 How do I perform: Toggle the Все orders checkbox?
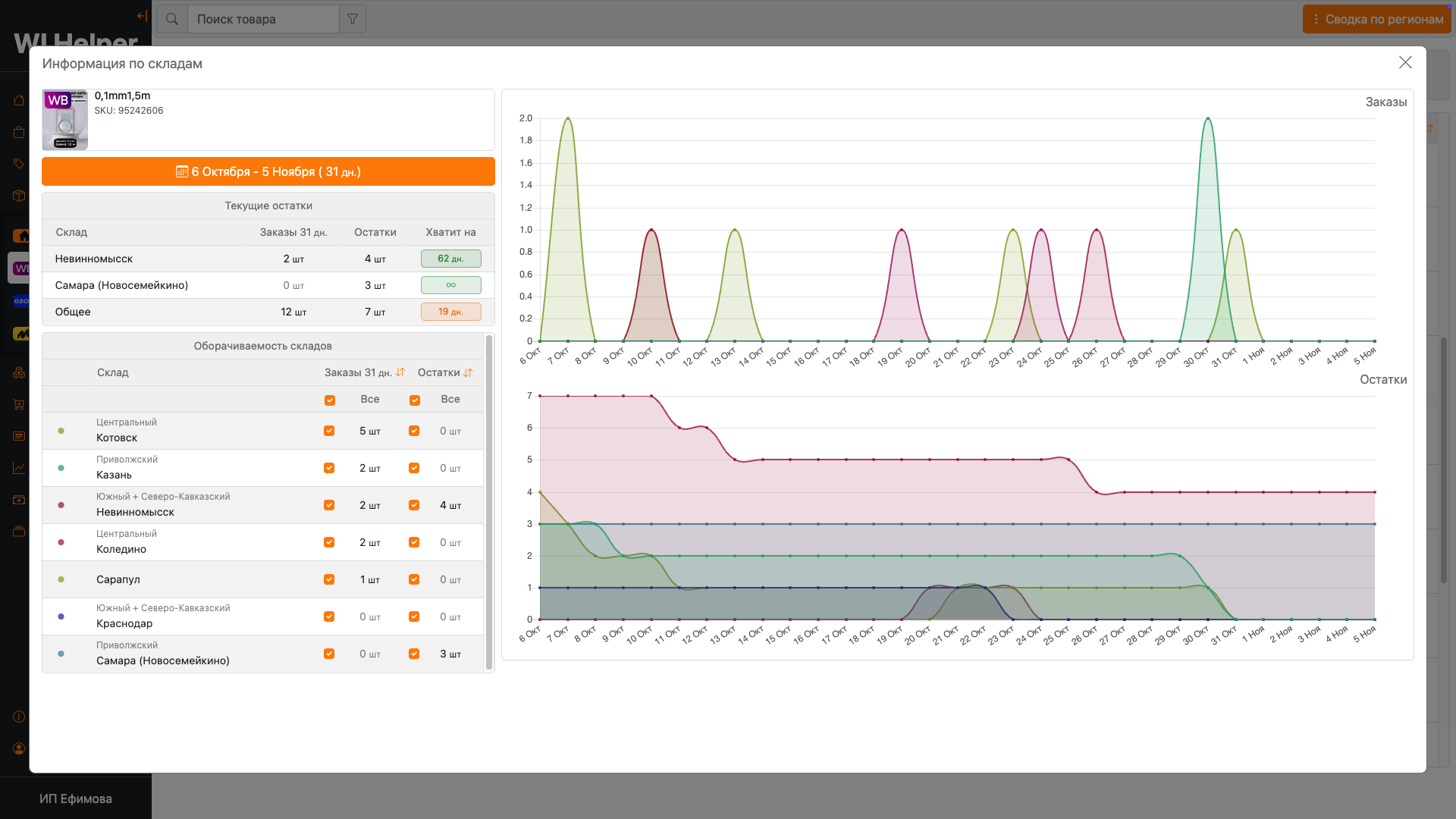point(330,400)
